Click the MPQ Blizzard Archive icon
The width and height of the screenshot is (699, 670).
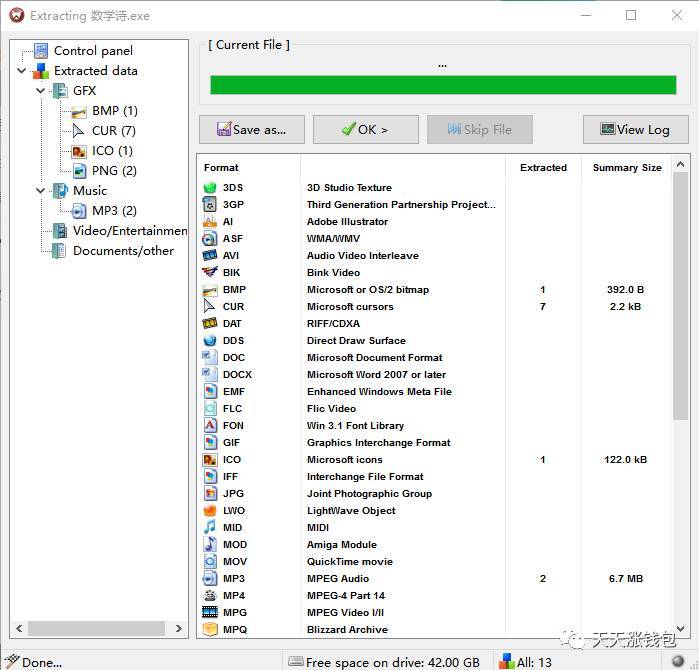pos(210,629)
